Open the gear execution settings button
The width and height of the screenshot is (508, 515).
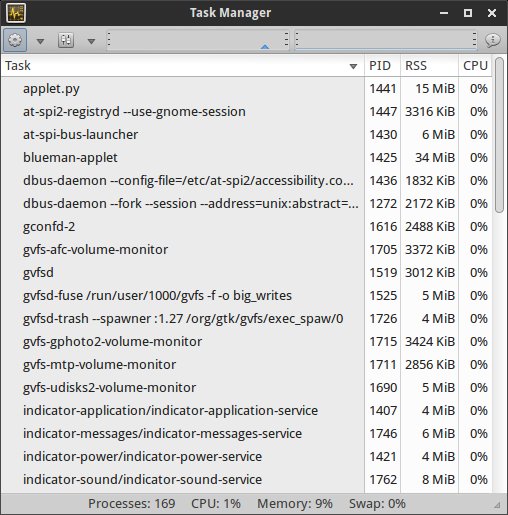tap(15, 40)
